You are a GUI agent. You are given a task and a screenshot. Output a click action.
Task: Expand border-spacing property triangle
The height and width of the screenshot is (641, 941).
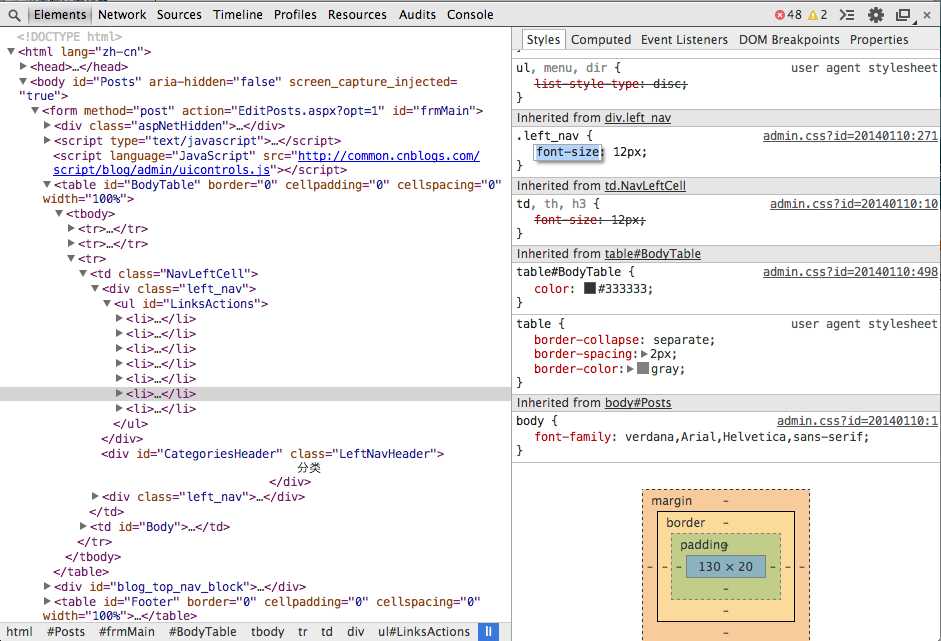(x=644, y=354)
